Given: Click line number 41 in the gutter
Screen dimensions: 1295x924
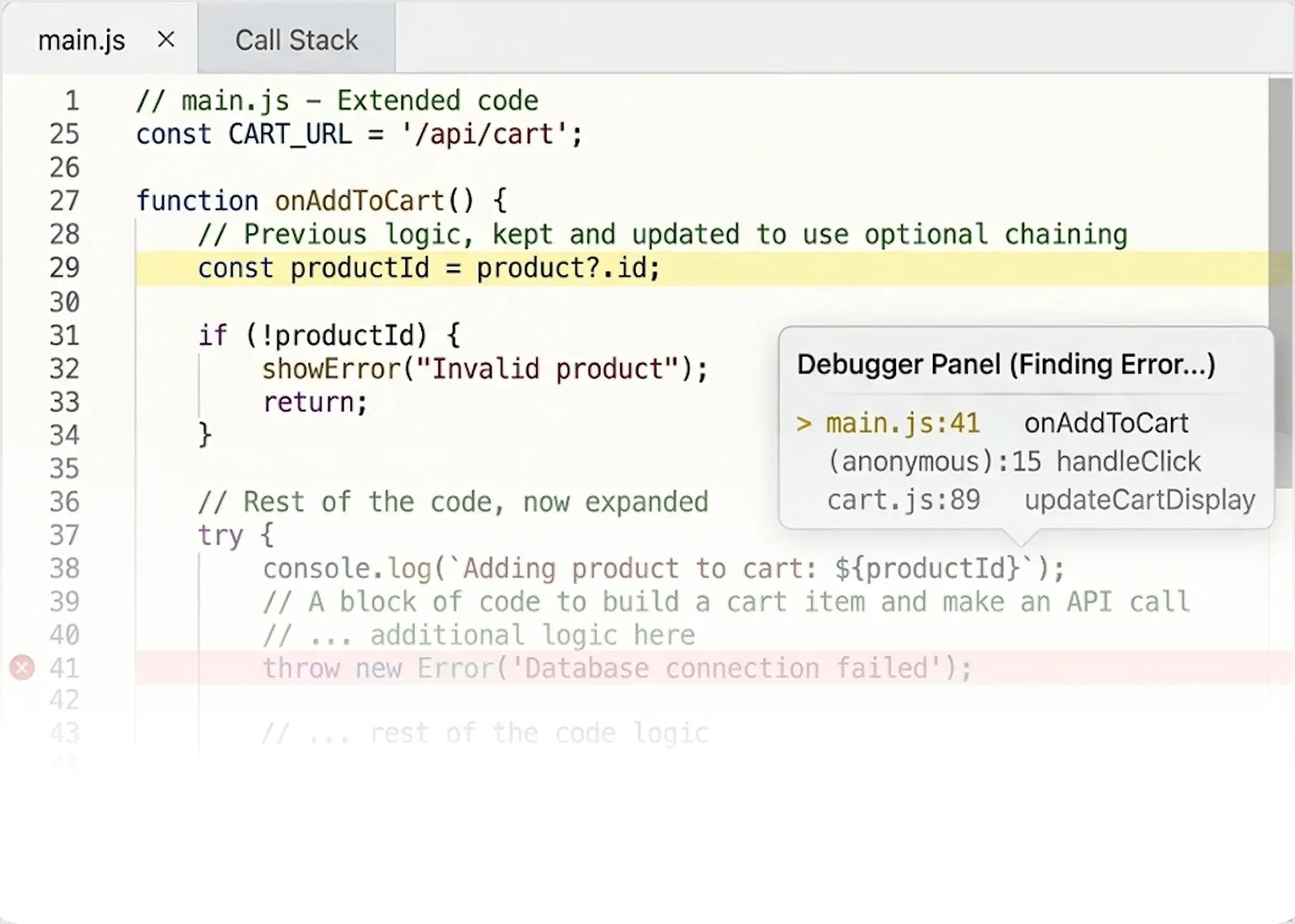Looking at the screenshot, I should pos(65,668).
